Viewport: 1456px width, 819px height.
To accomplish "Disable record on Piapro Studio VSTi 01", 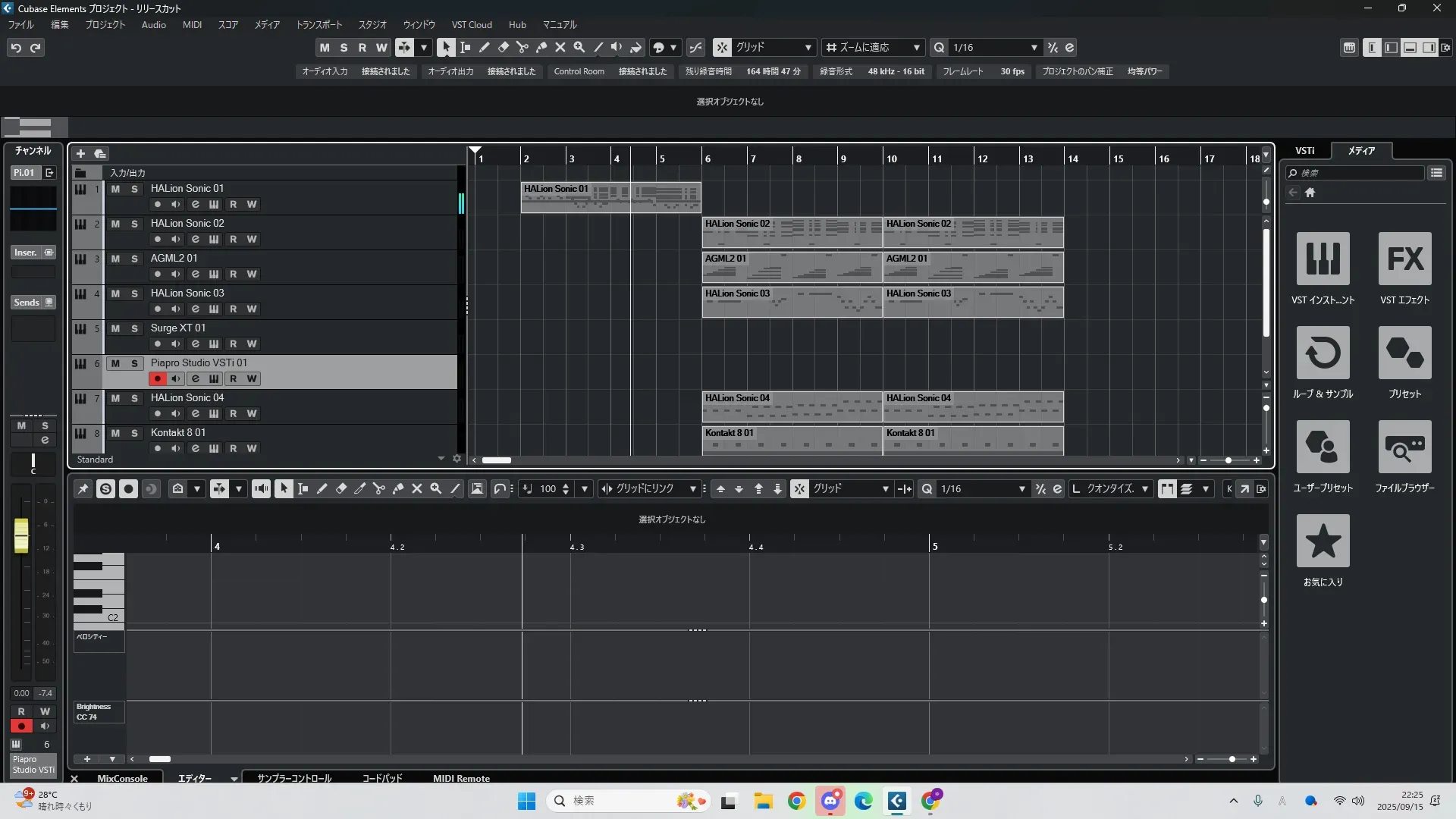I will [157, 378].
